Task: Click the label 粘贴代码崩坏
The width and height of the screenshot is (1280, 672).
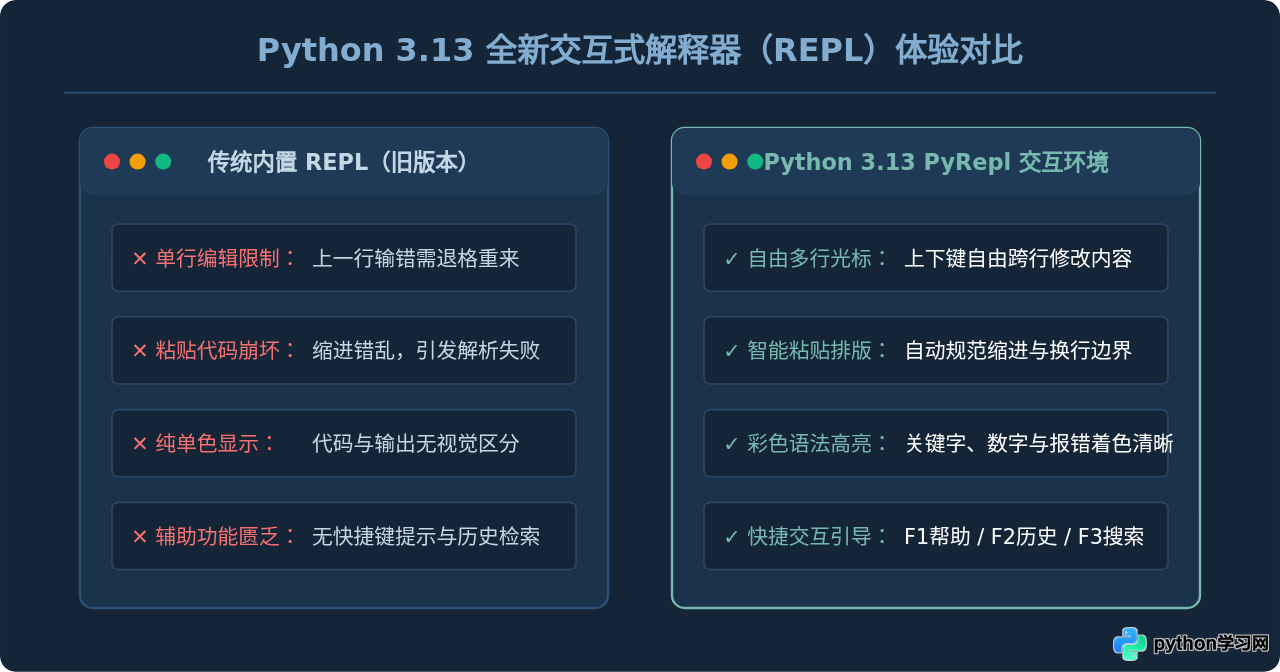Action: [218, 351]
